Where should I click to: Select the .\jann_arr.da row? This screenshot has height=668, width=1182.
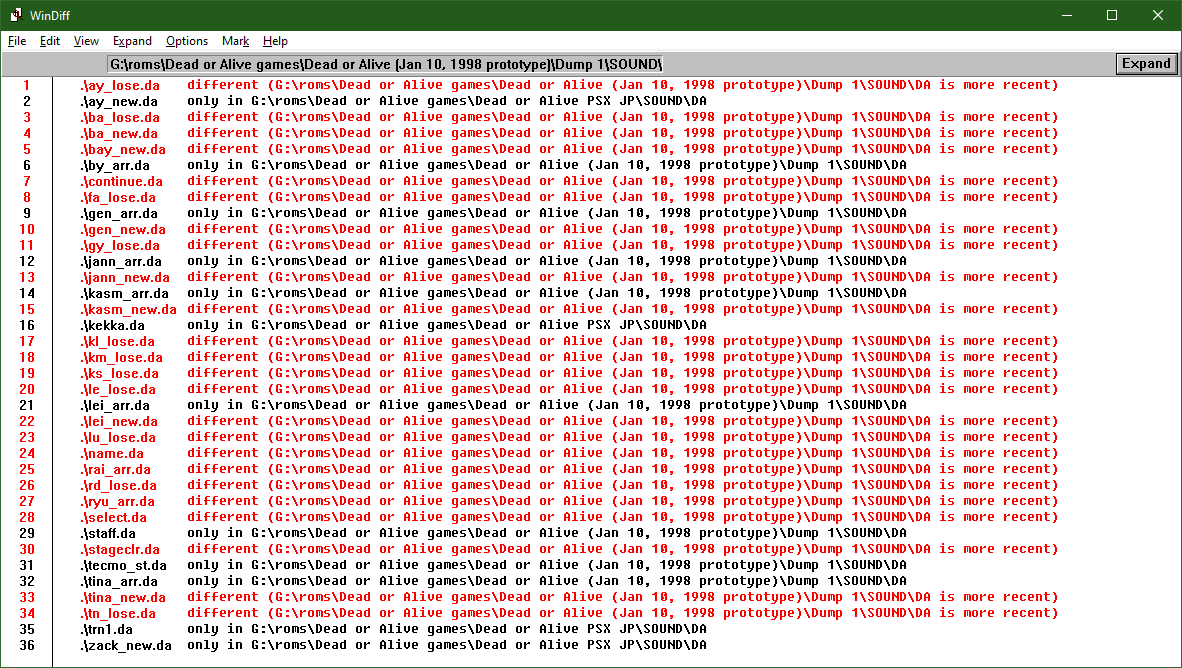[493, 261]
